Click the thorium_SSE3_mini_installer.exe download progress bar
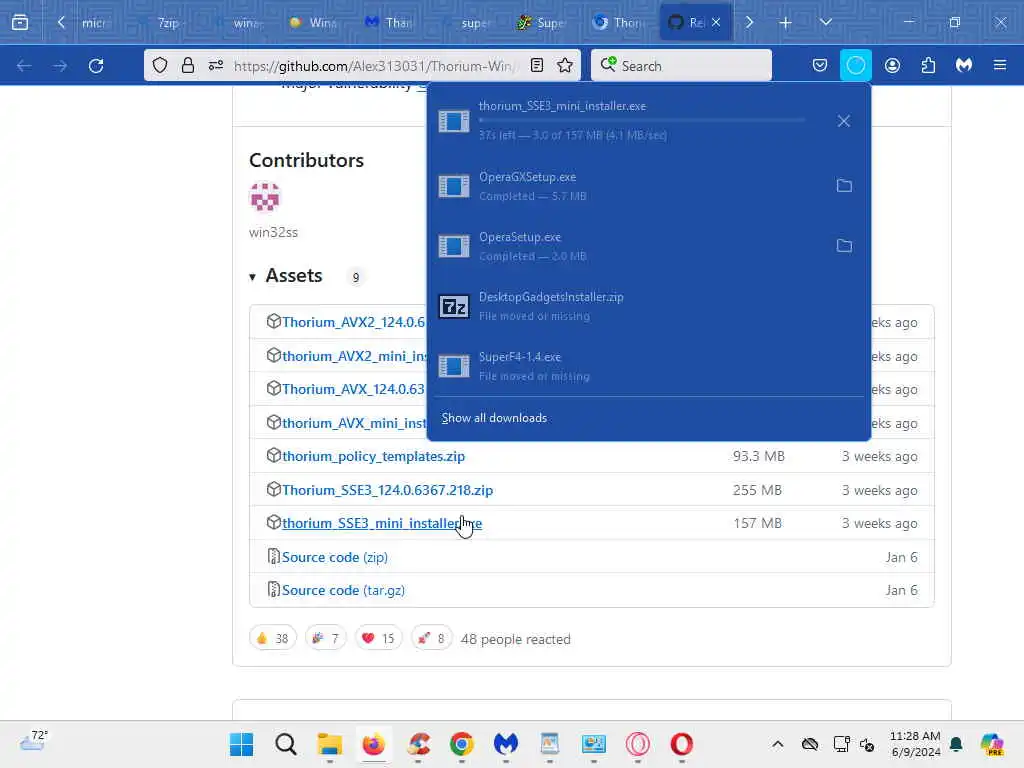 (x=642, y=121)
